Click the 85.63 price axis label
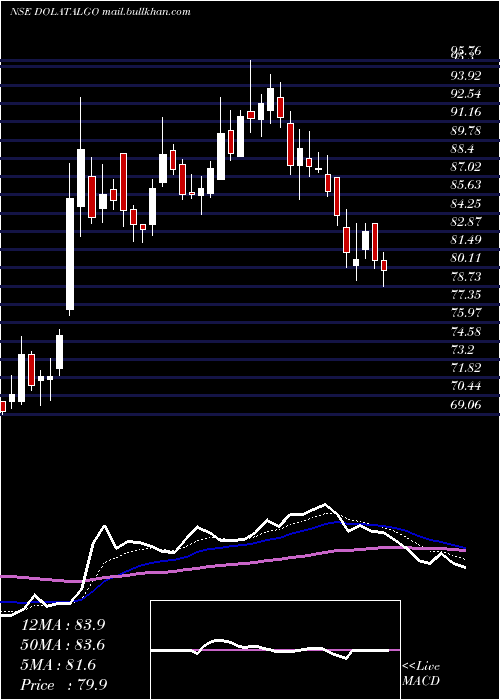Screen dimensions: 500x700 point(466,185)
